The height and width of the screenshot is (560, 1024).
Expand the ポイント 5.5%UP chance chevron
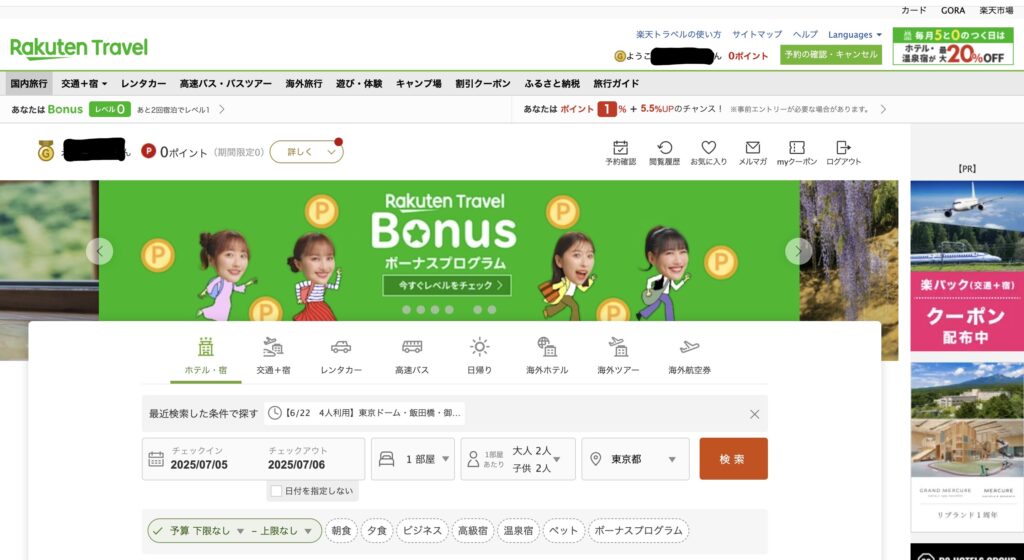883,109
